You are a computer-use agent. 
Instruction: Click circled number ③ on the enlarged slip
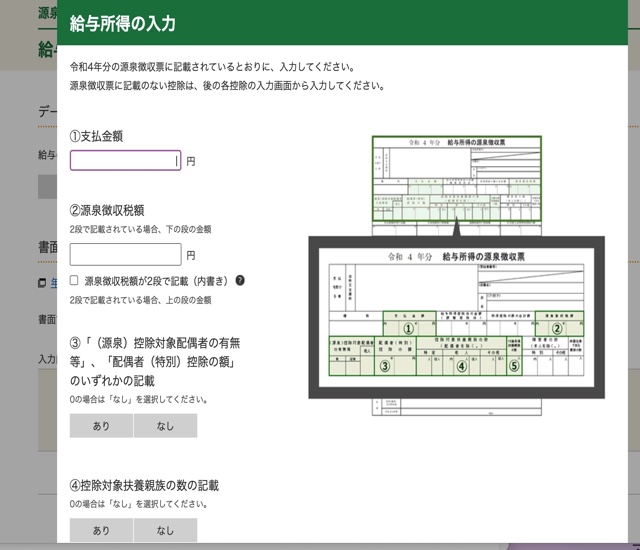point(384,366)
